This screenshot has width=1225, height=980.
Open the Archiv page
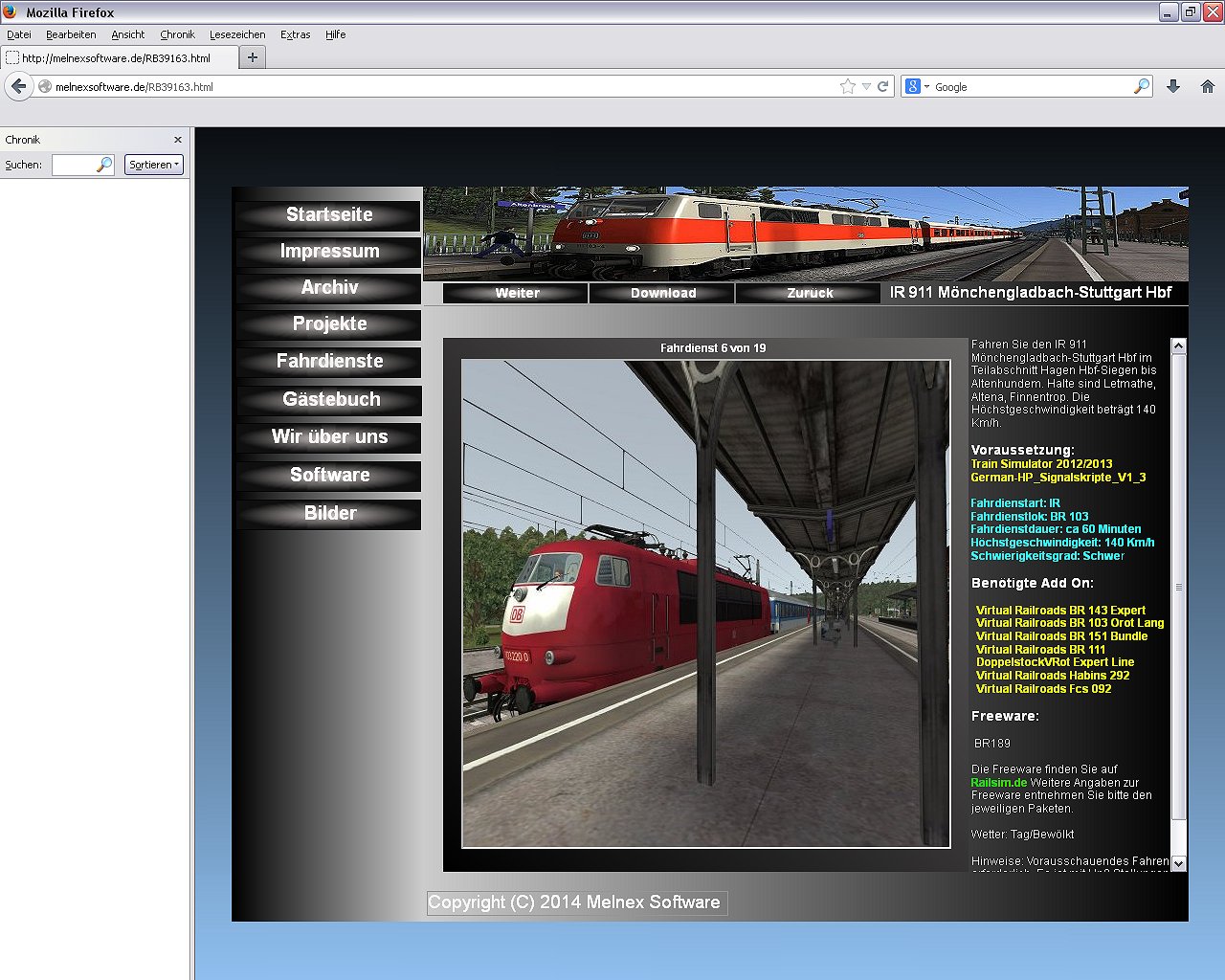click(x=329, y=287)
